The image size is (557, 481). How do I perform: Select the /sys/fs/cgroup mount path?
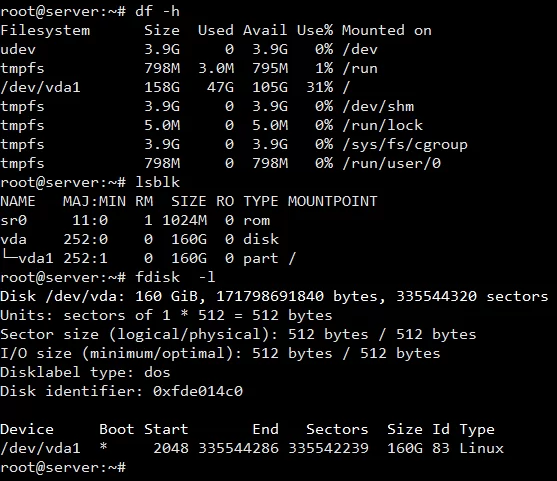pyautogui.click(x=405, y=144)
